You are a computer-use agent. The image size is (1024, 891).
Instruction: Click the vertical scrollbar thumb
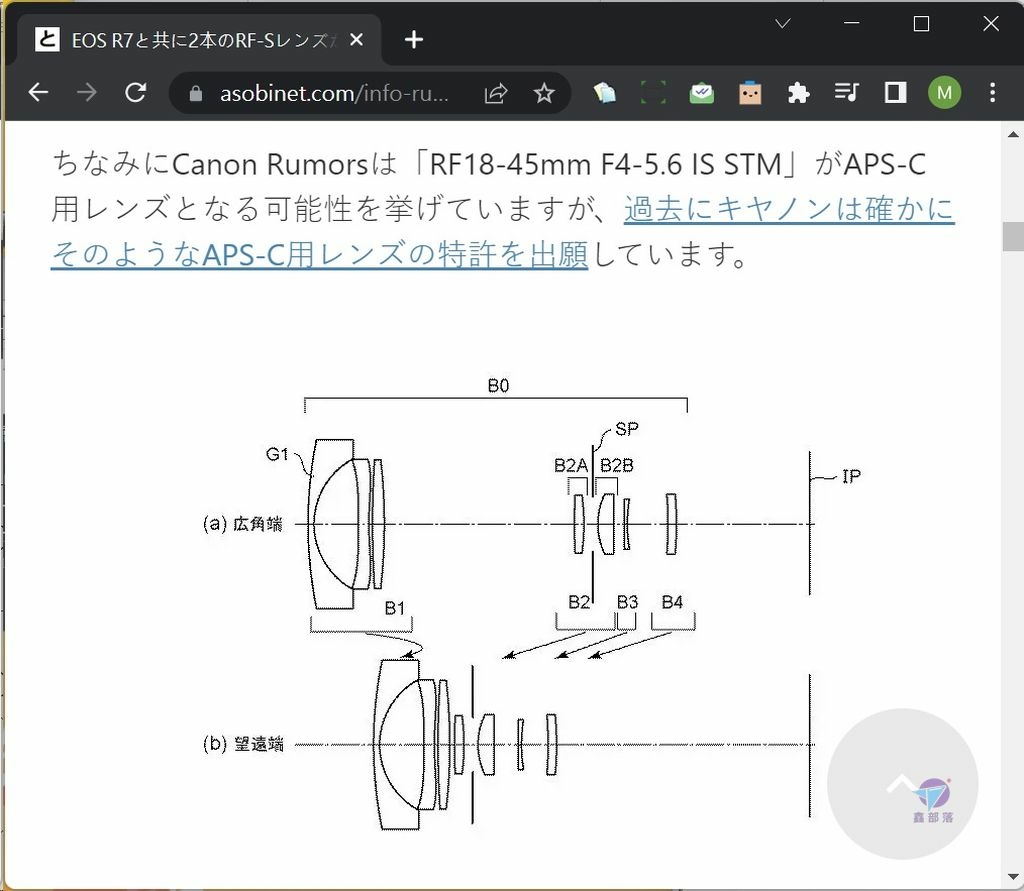click(1013, 236)
